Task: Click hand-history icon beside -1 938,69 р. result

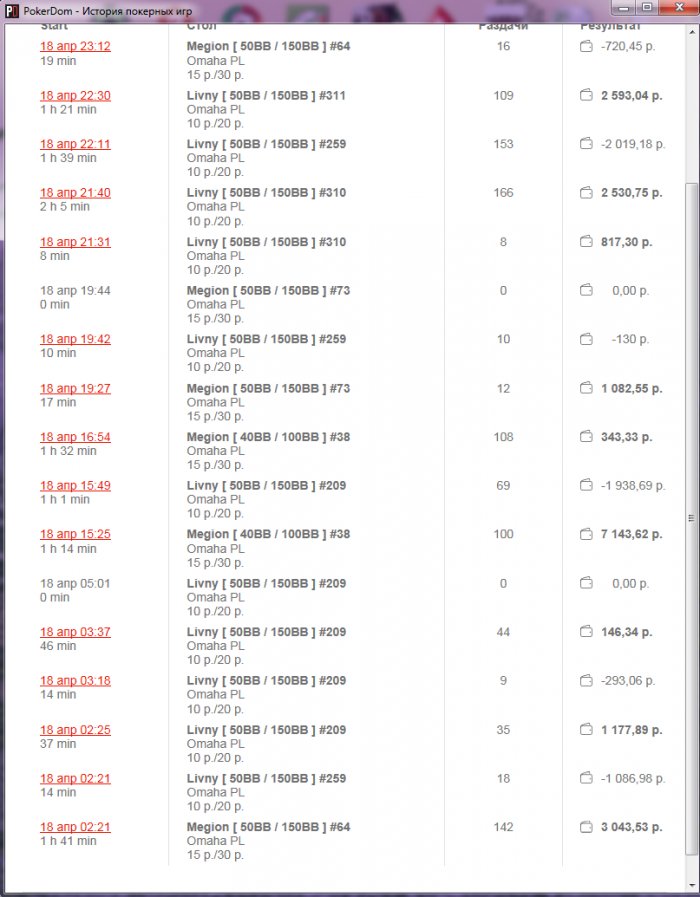Action: click(587, 486)
